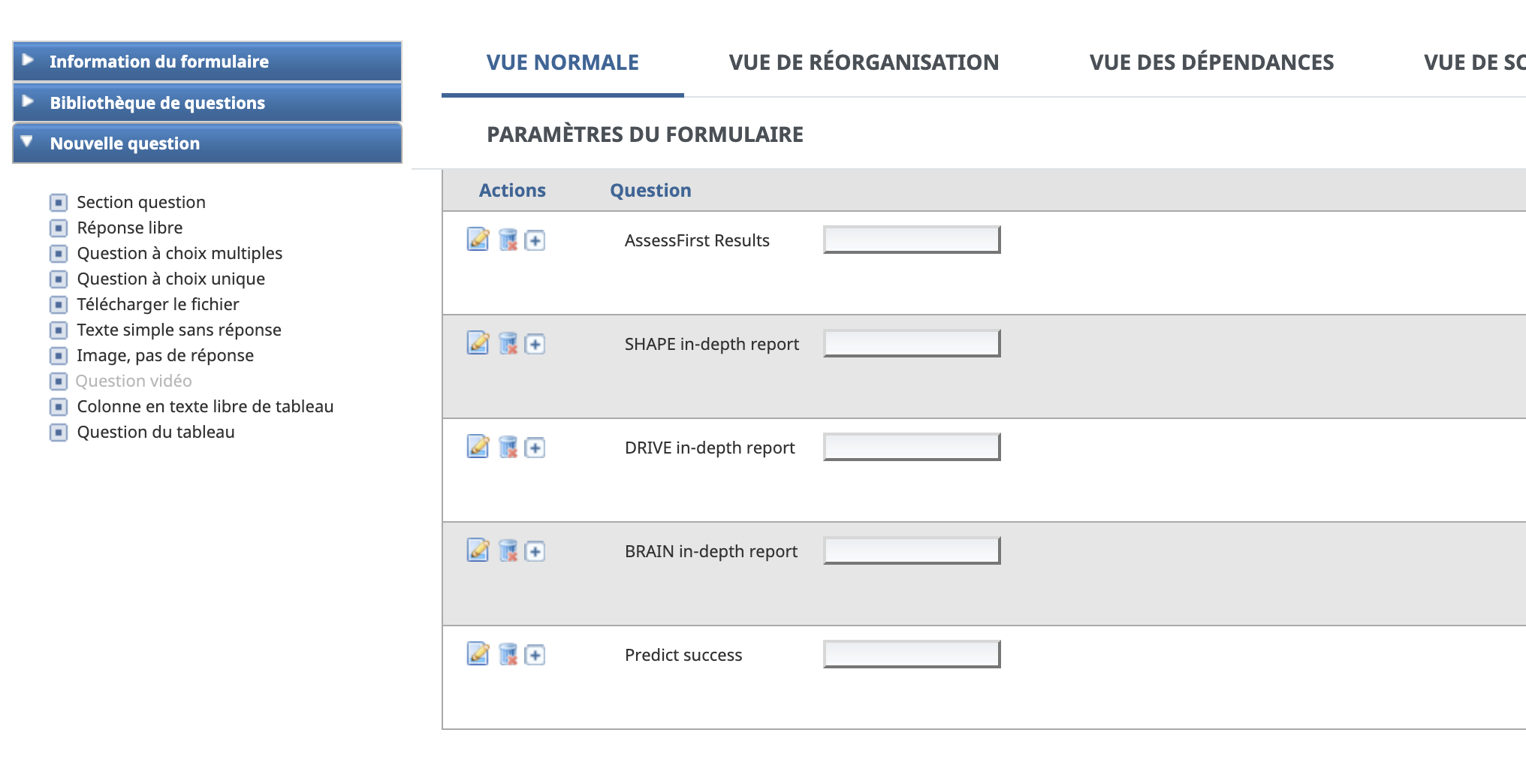Collapse the Nouvelle question panel
This screenshot has width=1526, height=784.
(x=124, y=143)
